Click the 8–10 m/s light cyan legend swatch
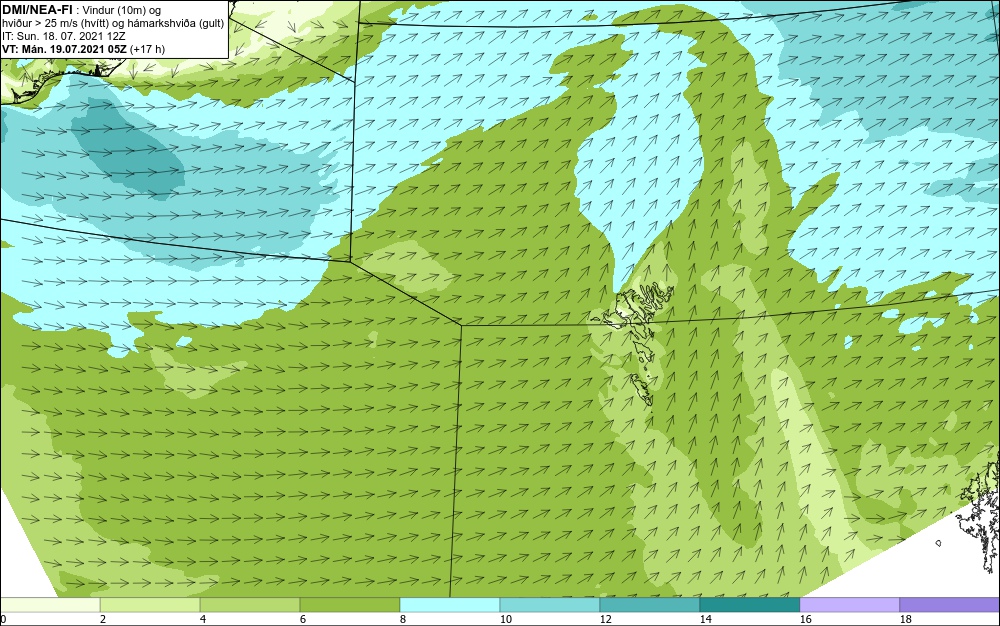The height and width of the screenshot is (626, 1000). pos(450,605)
